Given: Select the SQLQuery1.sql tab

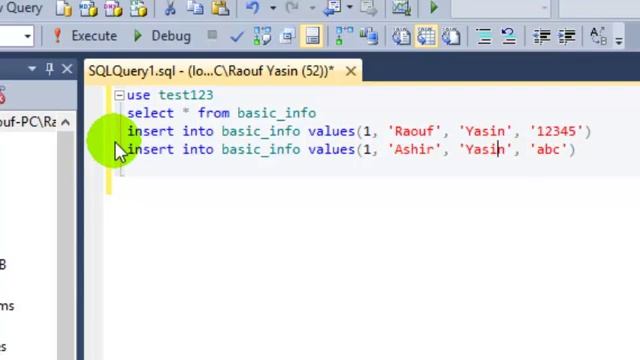Looking at the screenshot, I should (x=211, y=71).
